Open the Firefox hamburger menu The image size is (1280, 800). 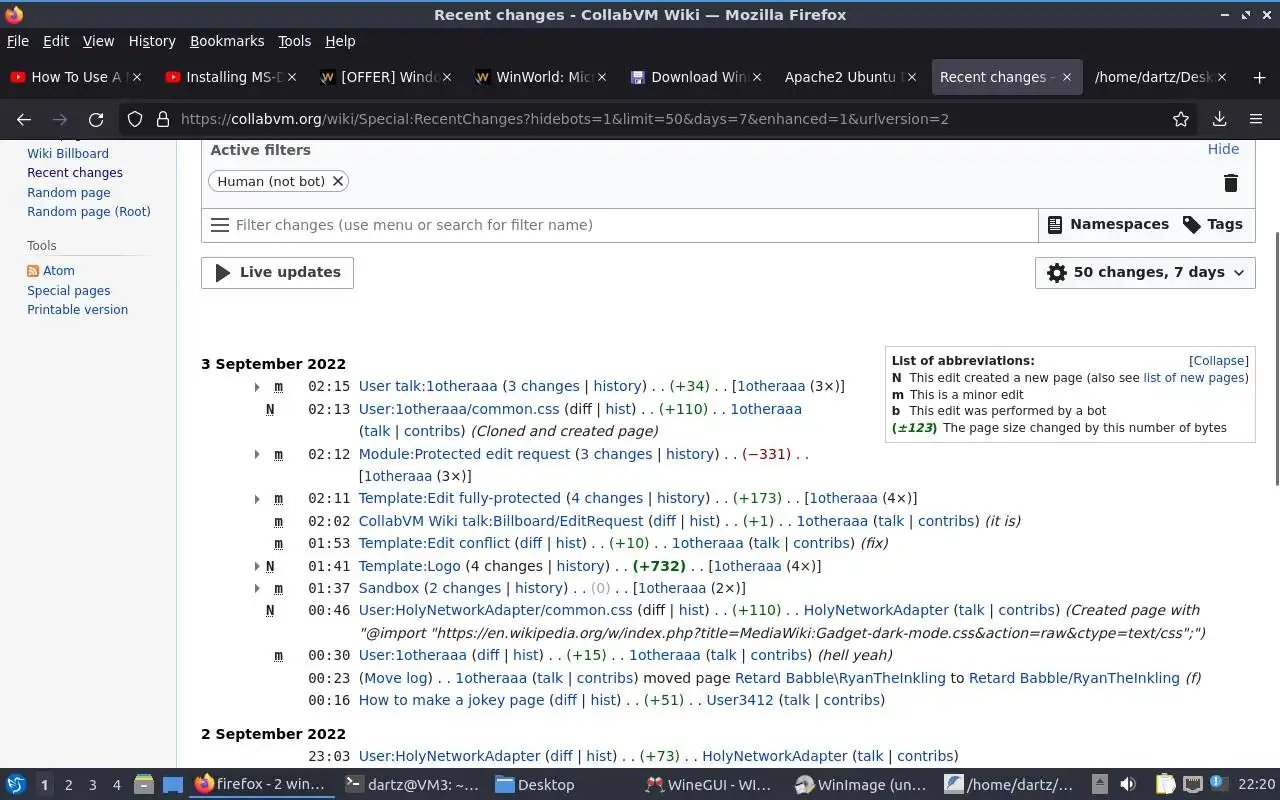pos(1256,119)
